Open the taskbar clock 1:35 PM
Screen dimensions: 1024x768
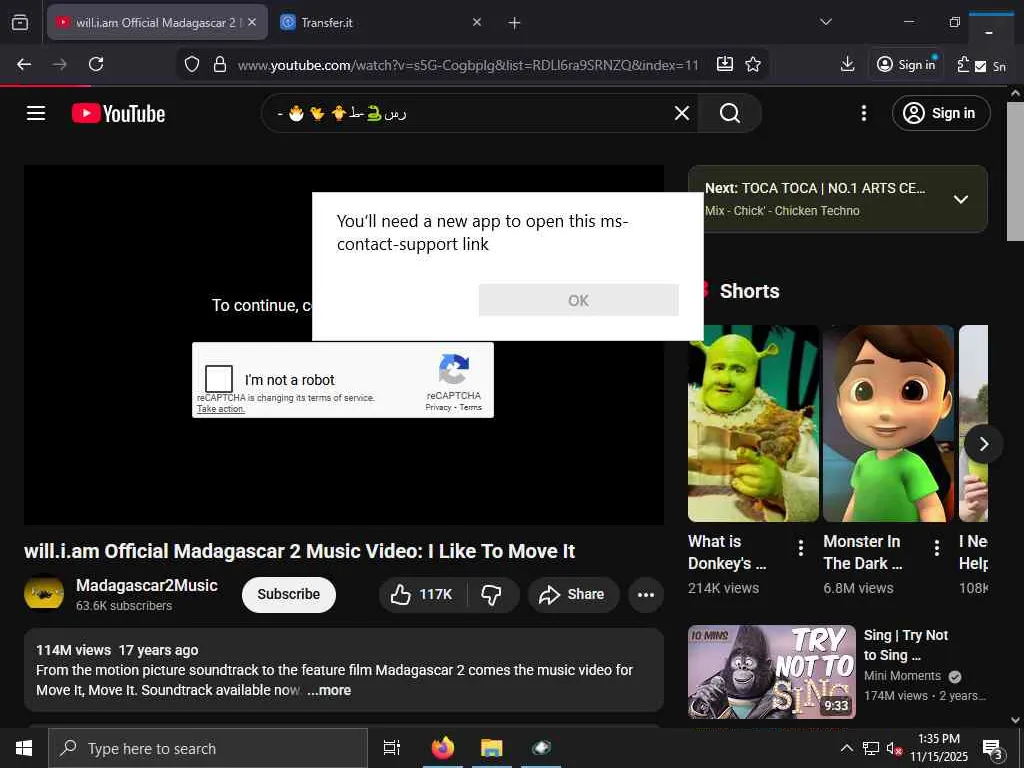[938, 748]
